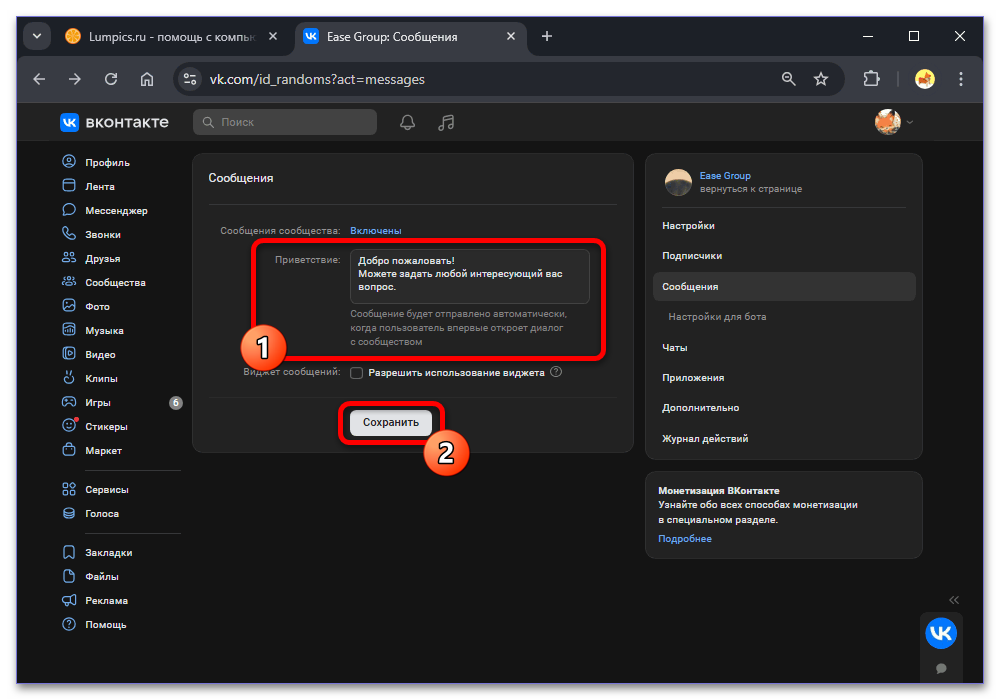Collapse side panel with double chevron
Viewport: 1000px width, 700px height.
(x=953, y=600)
